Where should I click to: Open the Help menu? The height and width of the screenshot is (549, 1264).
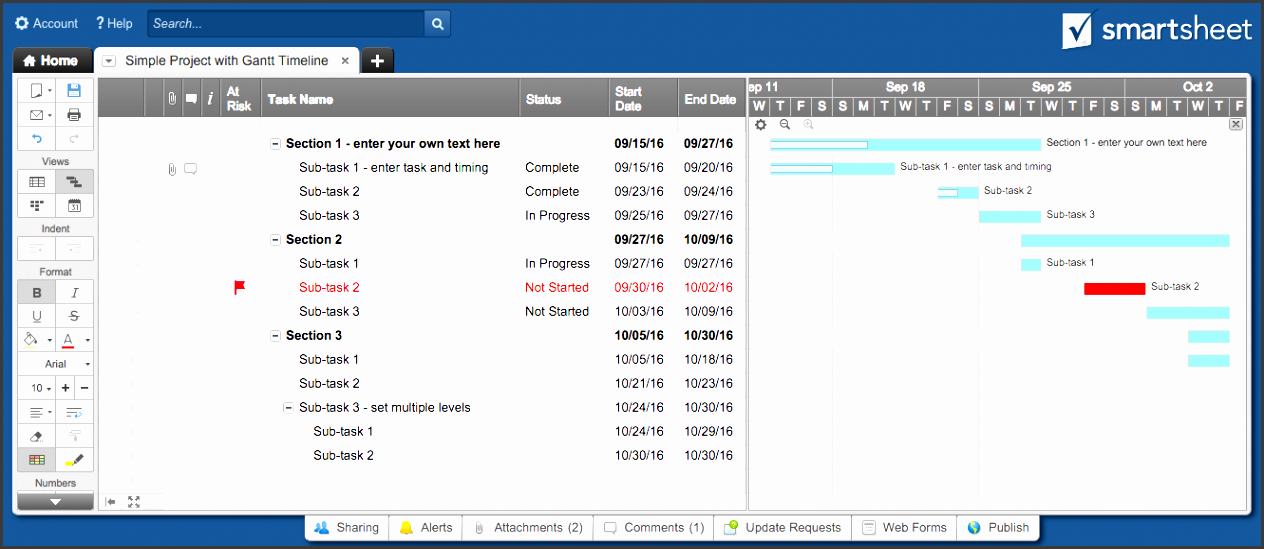pos(114,23)
